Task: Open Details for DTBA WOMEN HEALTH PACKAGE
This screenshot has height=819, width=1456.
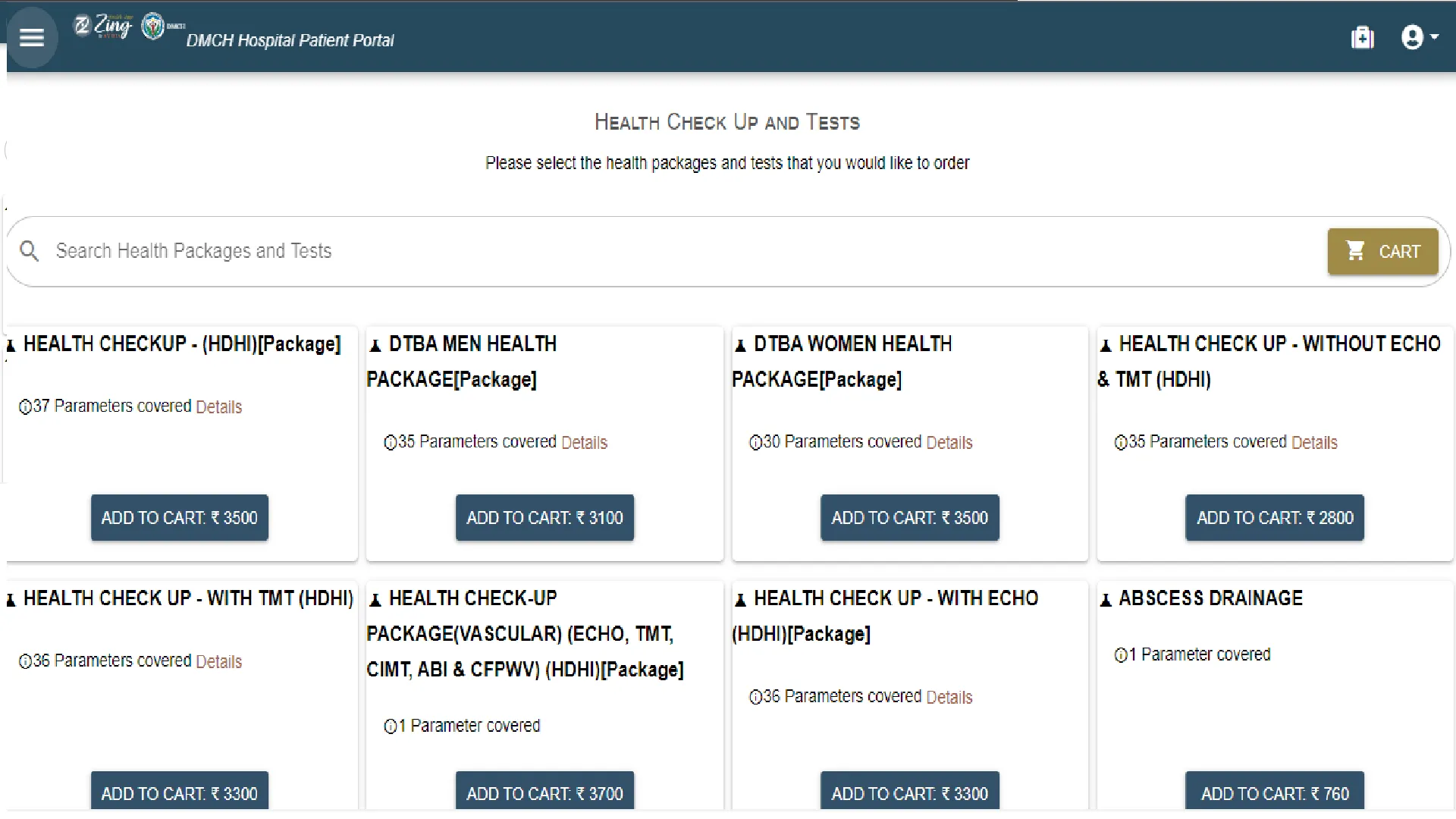Action: coord(949,443)
